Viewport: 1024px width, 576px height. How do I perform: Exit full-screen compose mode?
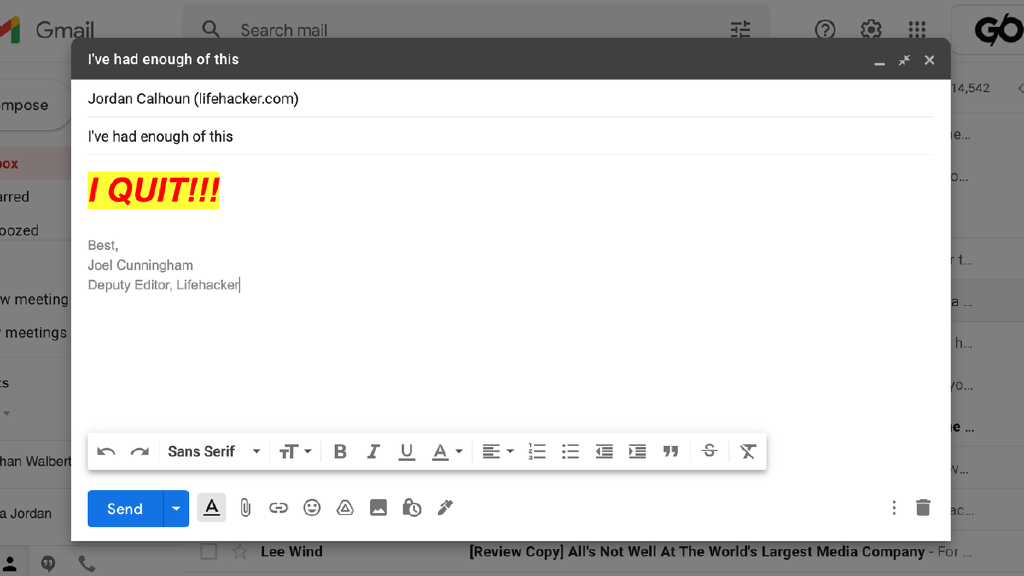coord(904,61)
